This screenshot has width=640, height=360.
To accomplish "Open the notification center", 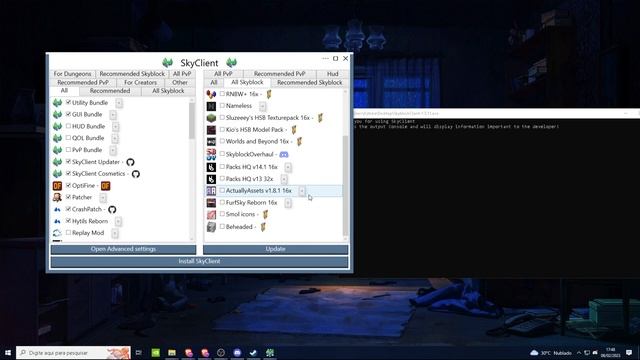I will [x=629, y=353].
